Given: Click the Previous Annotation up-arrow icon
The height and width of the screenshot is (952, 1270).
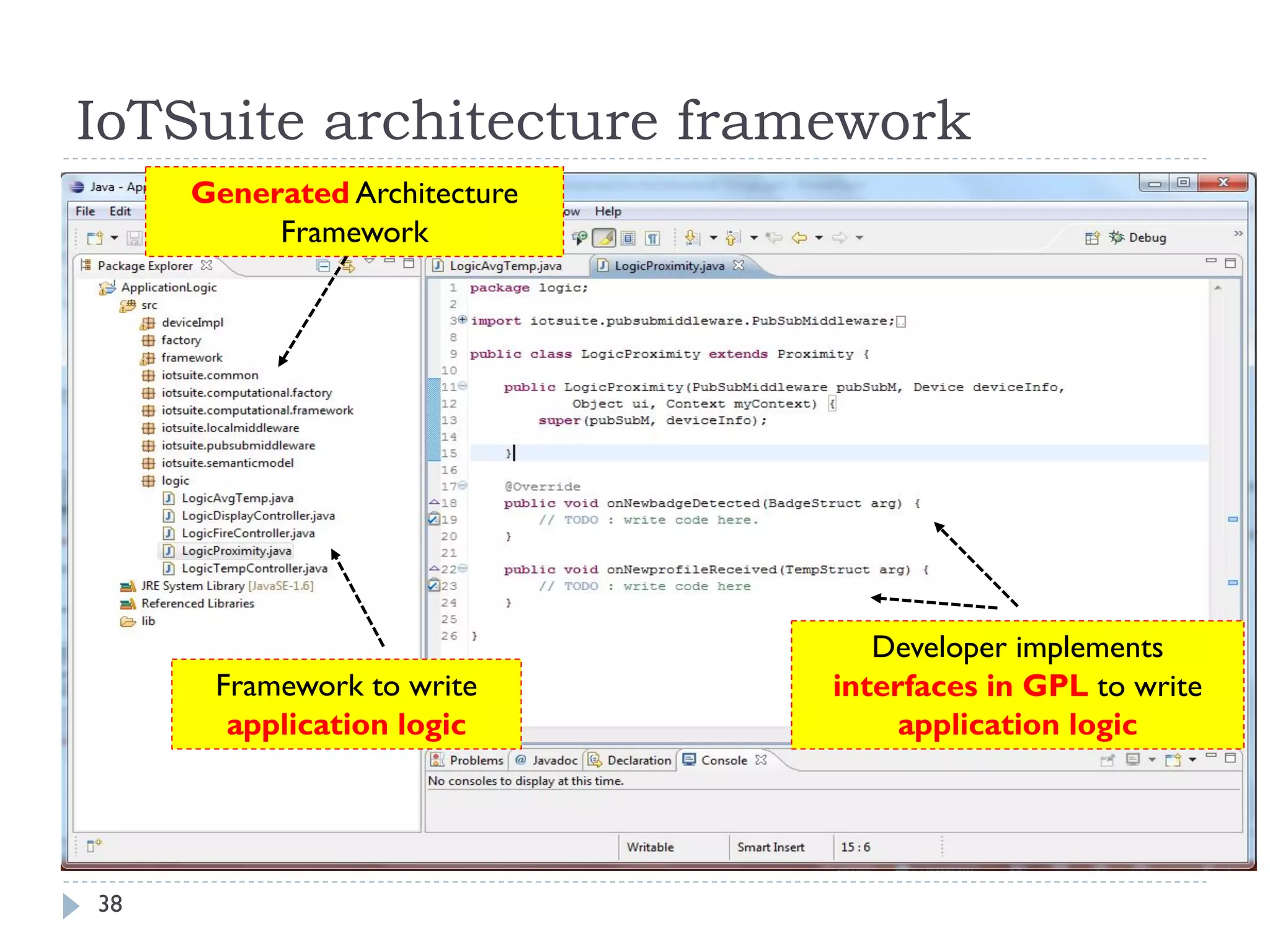Looking at the screenshot, I should tap(733, 237).
